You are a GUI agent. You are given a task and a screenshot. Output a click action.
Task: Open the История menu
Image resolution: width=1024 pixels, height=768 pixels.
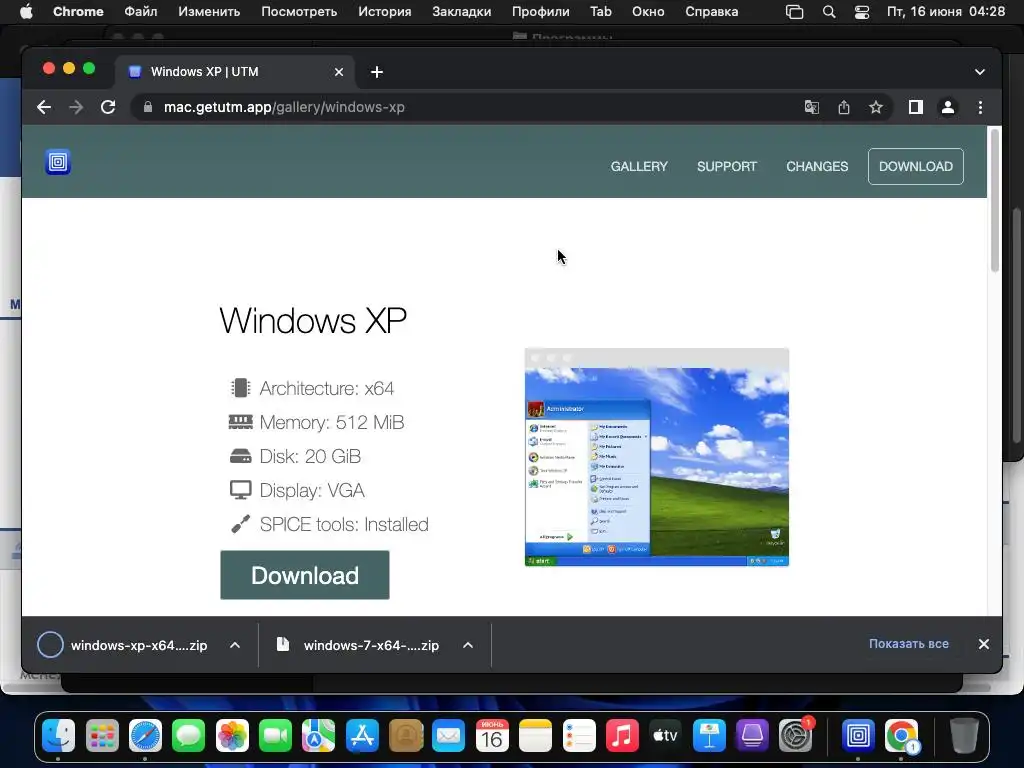pos(385,12)
